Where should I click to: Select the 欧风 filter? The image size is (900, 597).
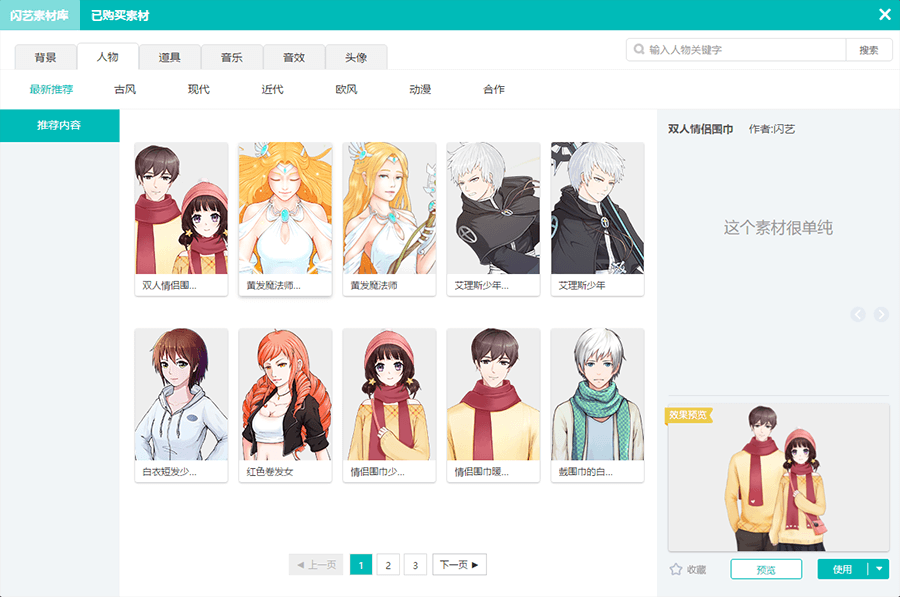[346, 89]
